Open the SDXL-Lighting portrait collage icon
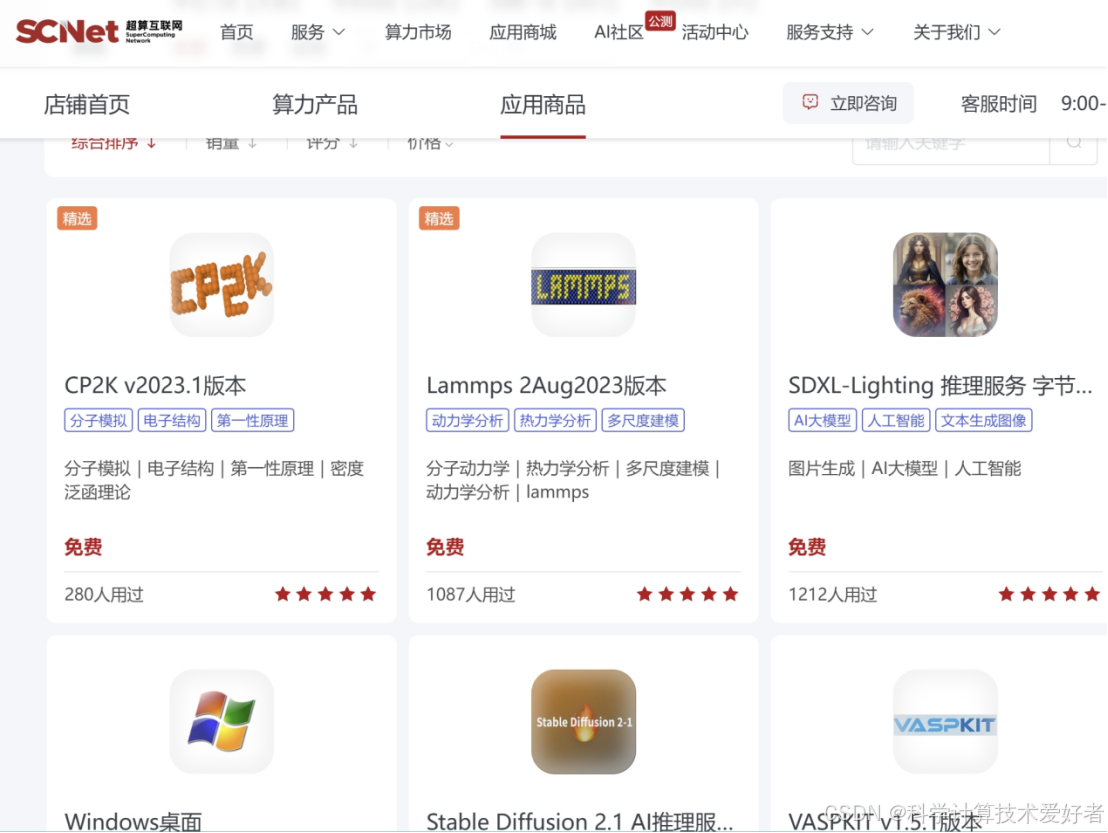1108x833 pixels. click(945, 285)
